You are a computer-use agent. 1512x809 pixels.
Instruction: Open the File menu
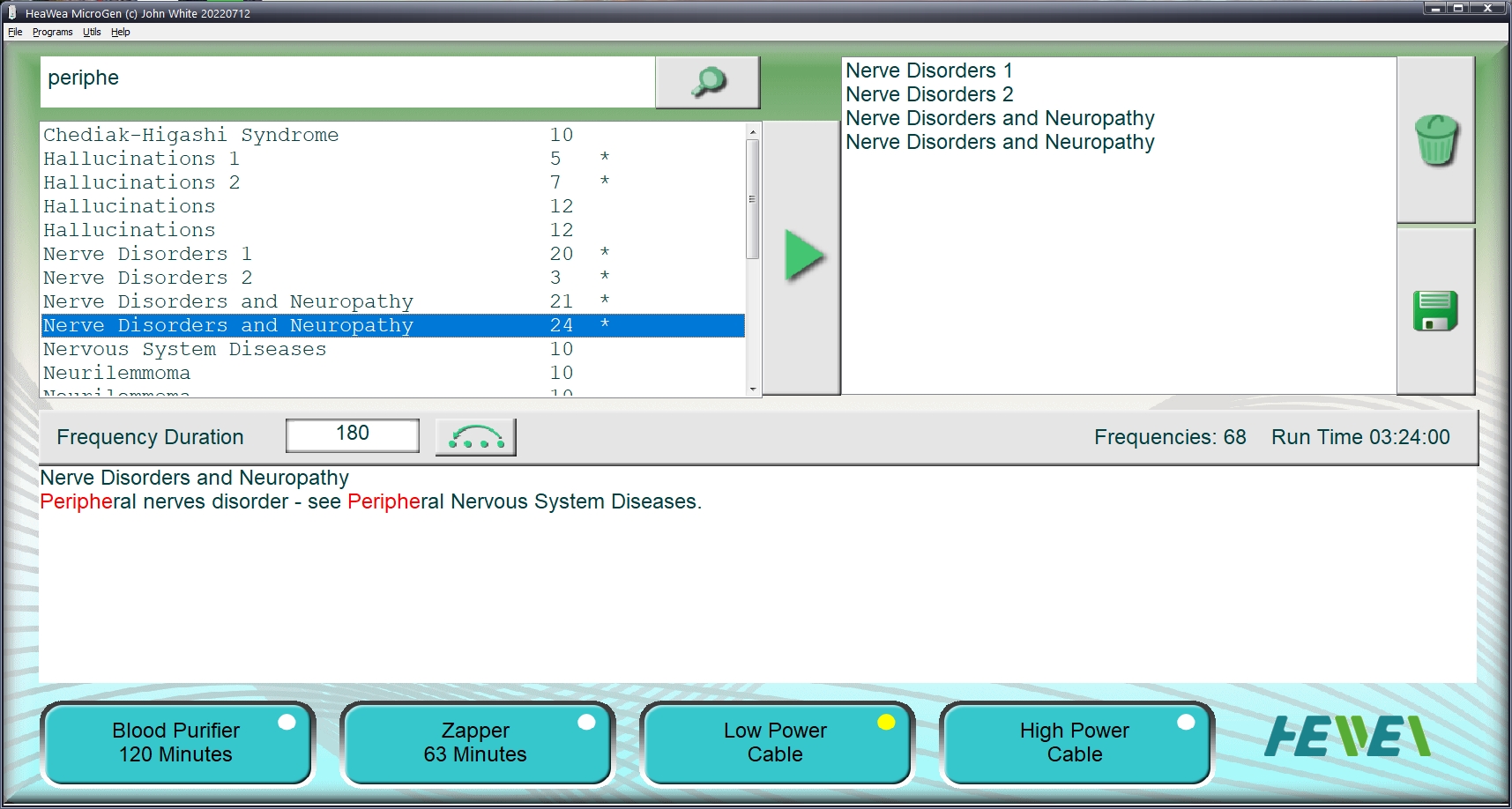coord(15,32)
